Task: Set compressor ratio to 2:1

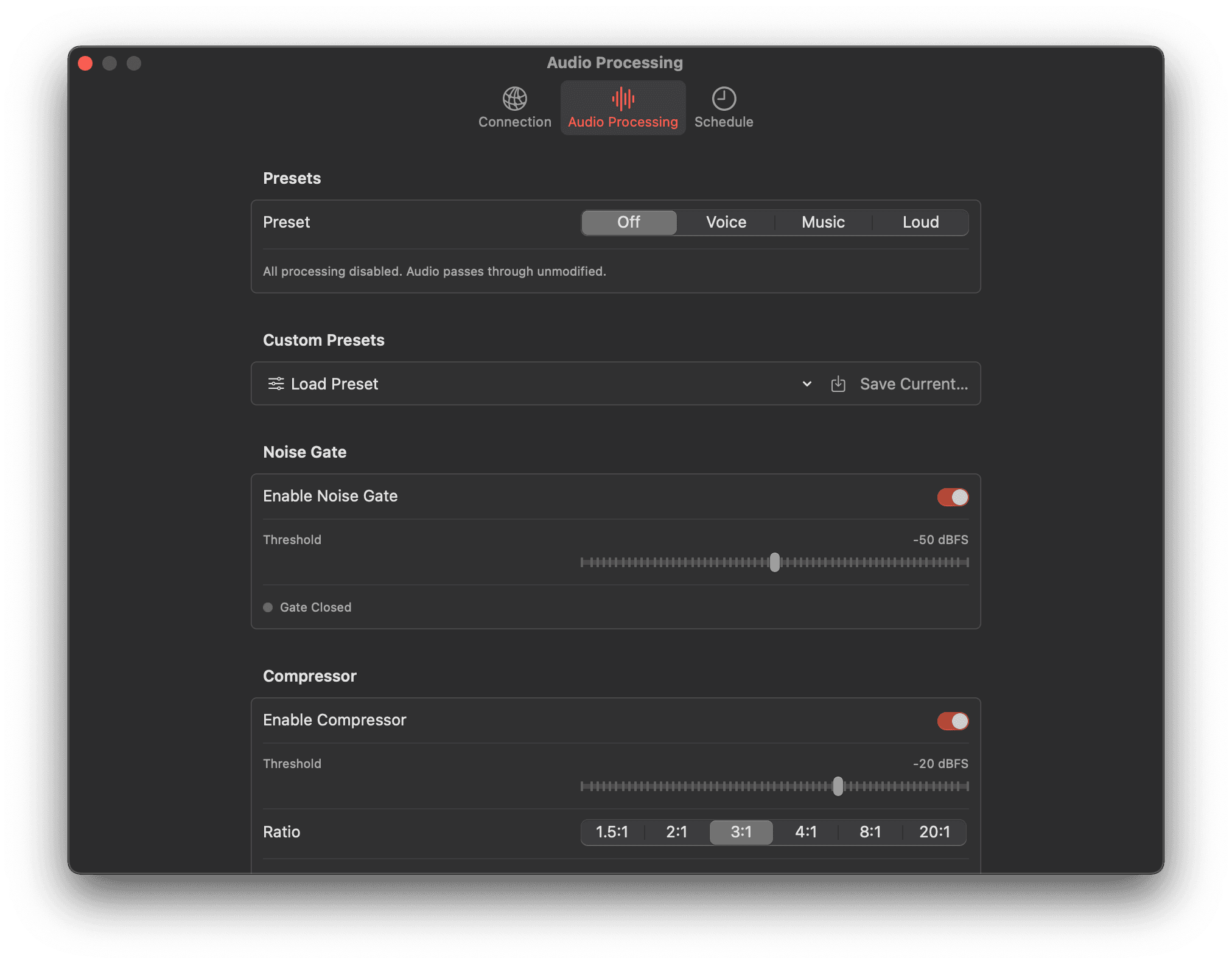Action: 676,832
